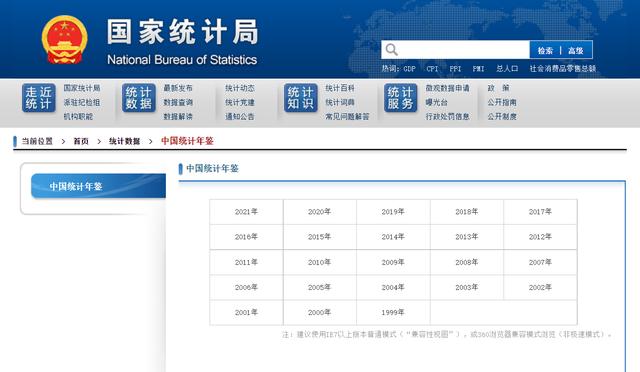The image size is (640, 372).
Task: Open the 公开指南 menu link
Action: coord(502,102)
